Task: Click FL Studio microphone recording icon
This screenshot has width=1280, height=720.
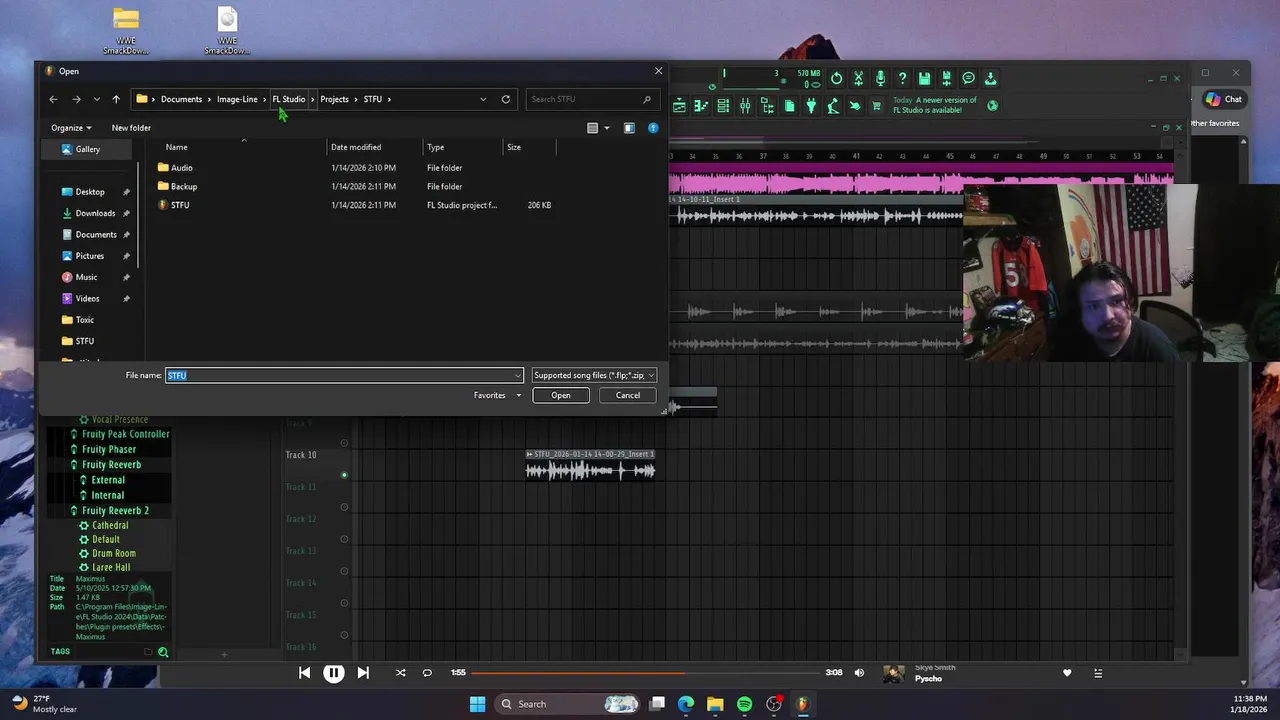Action: click(880, 78)
